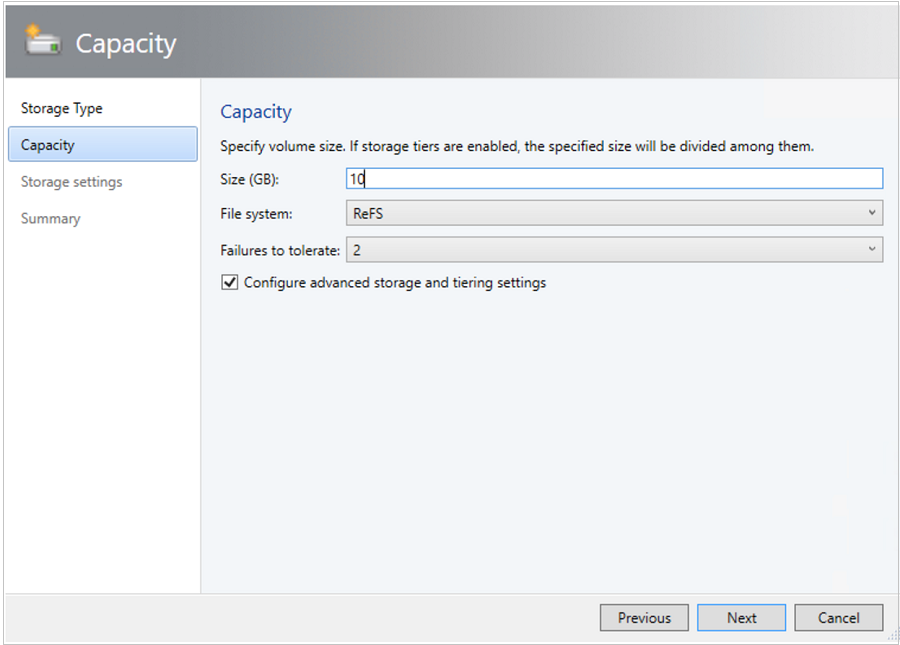The image size is (900, 645).
Task: Open the Summary step
Action: coord(50,218)
